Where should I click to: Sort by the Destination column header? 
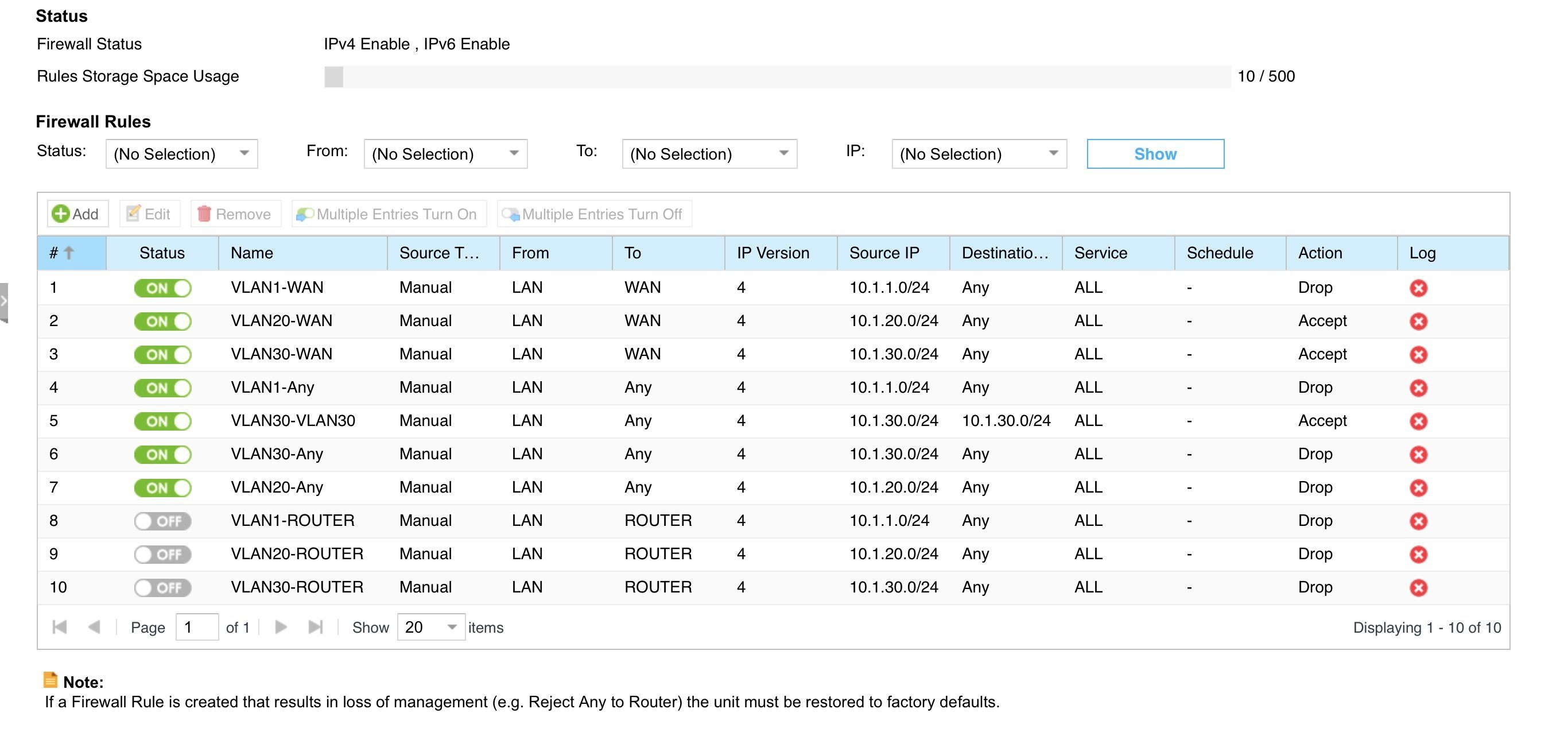[x=1006, y=253]
